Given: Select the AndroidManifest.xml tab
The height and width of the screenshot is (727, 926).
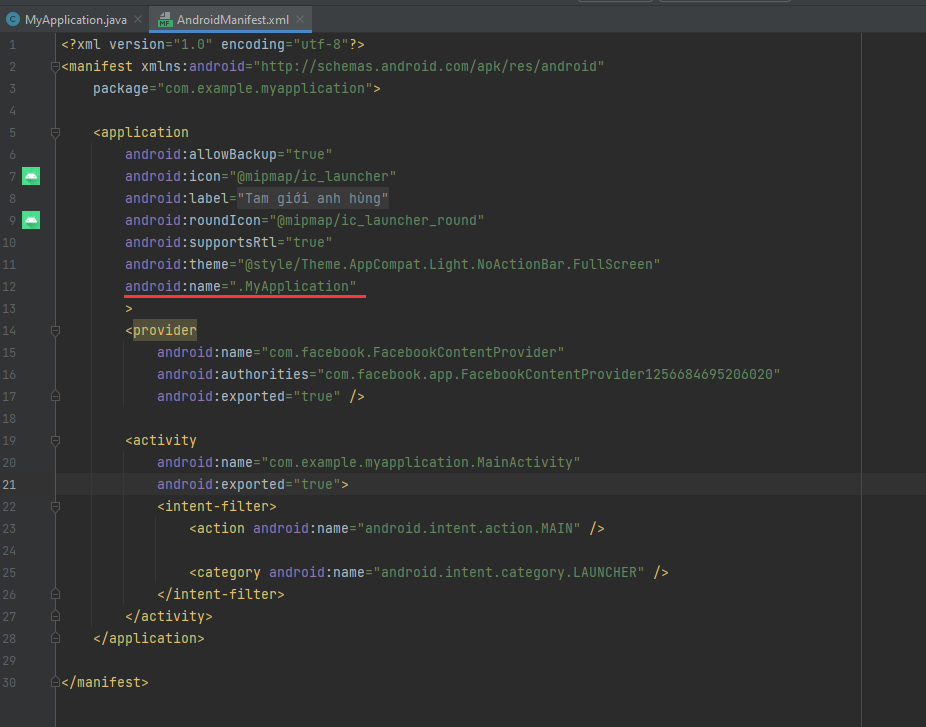Looking at the screenshot, I should [234, 19].
